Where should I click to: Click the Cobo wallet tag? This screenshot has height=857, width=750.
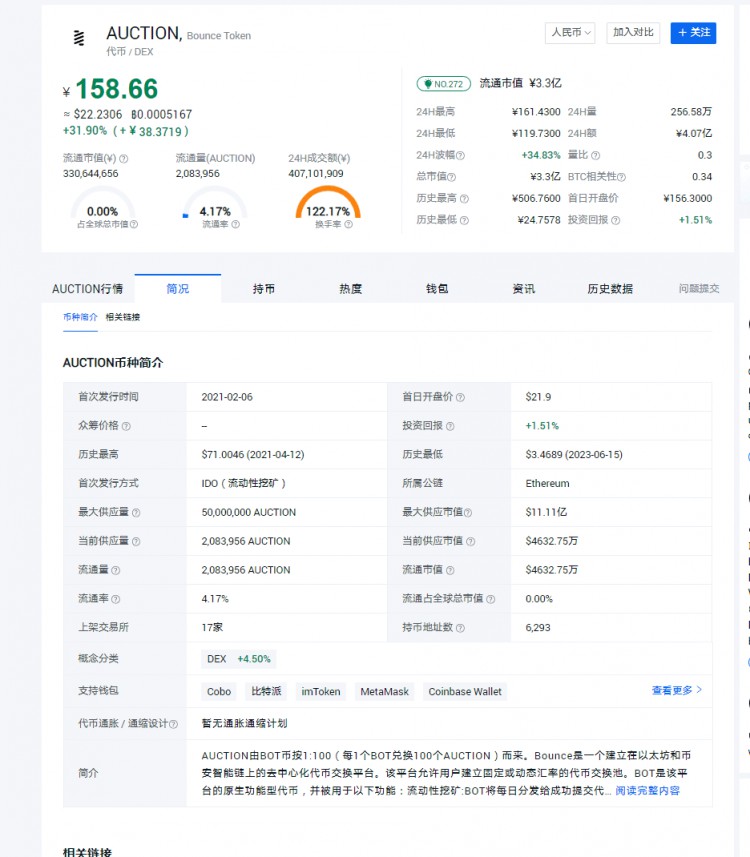point(219,691)
